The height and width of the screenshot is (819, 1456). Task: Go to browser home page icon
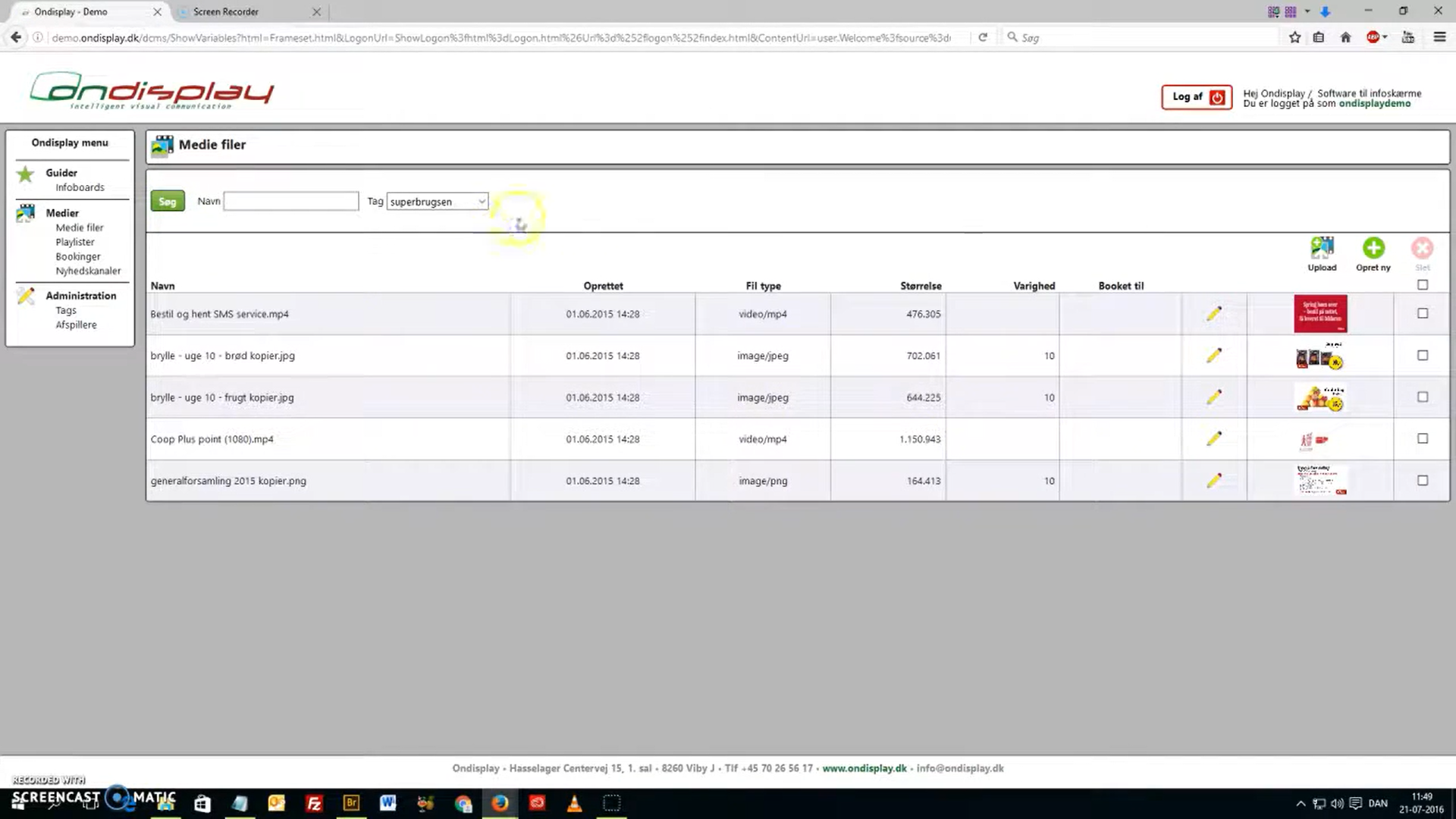point(1346,37)
